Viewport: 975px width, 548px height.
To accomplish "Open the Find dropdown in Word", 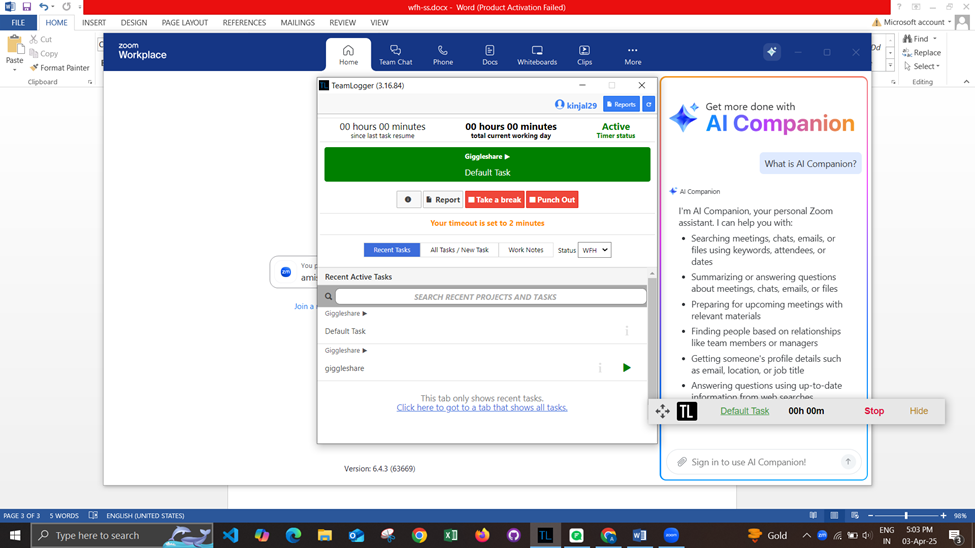I will coord(920,39).
